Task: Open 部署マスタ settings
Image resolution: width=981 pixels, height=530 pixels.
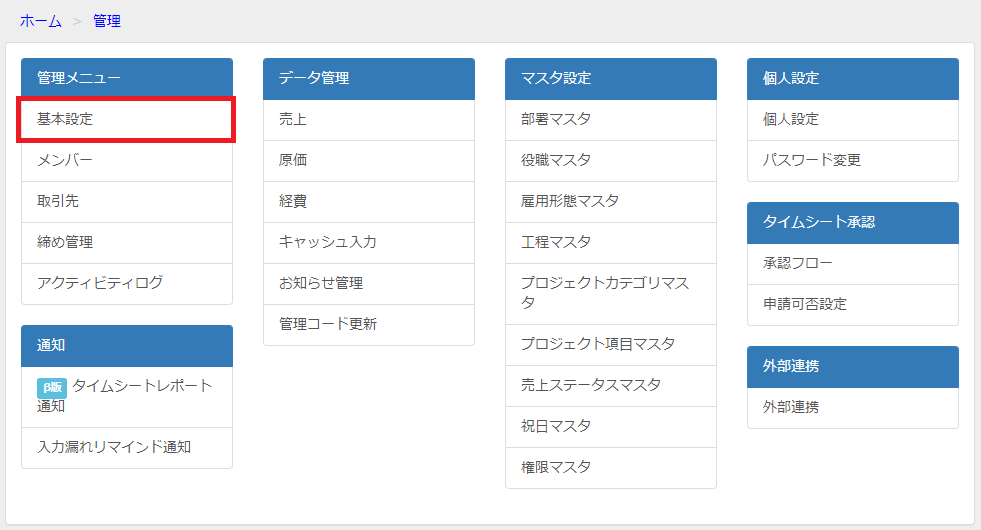Action: coord(611,120)
